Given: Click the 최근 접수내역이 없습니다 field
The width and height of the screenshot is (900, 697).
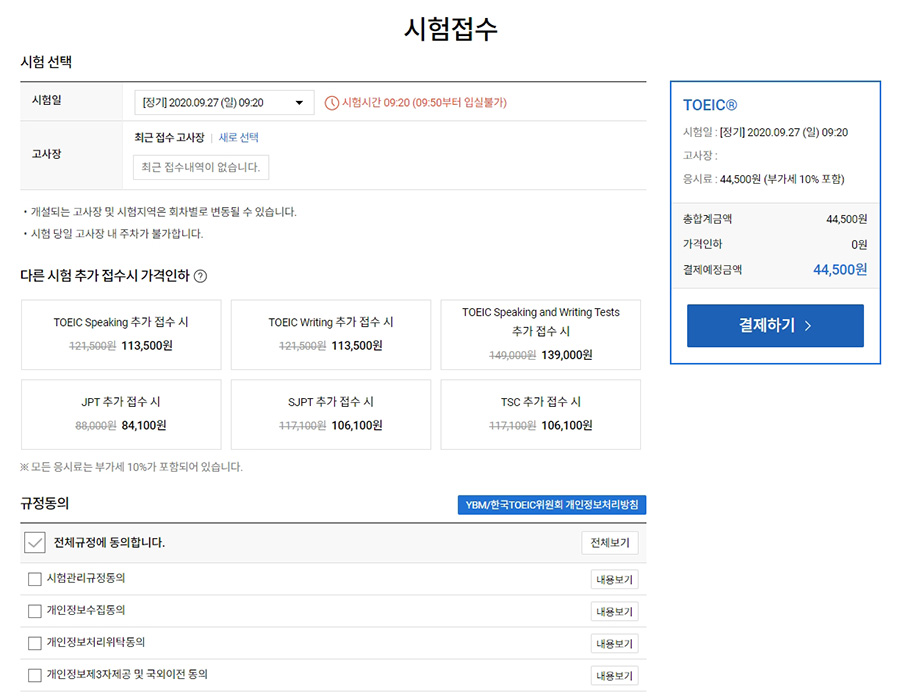Looking at the screenshot, I should click(x=201, y=167).
